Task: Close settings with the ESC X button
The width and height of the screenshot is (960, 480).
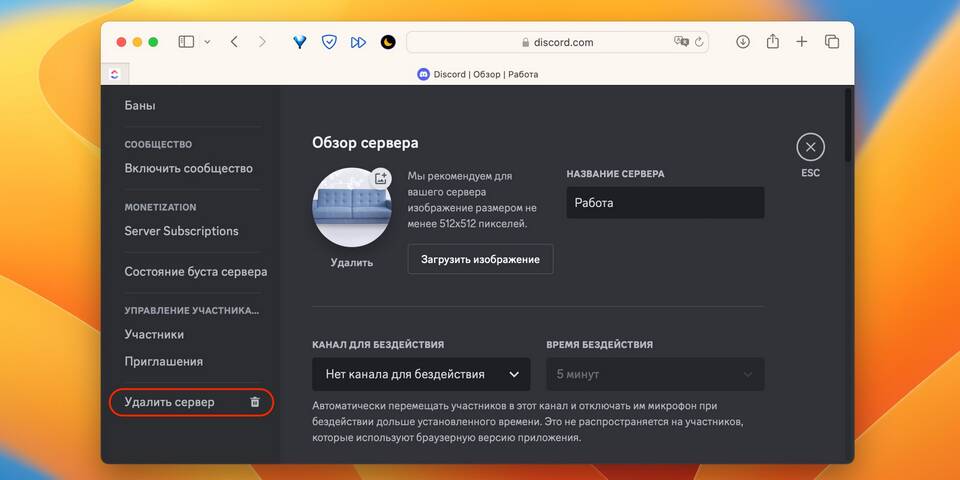Action: pyautogui.click(x=811, y=148)
